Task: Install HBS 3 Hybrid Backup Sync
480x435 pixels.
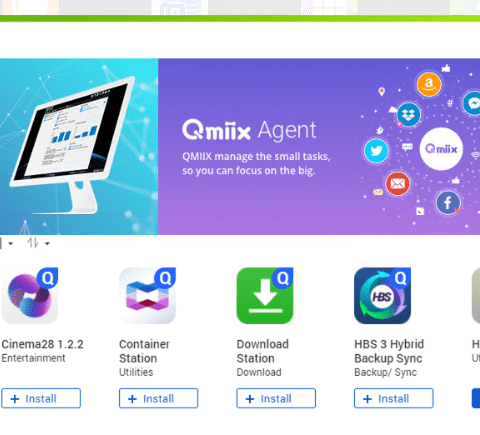Action: (x=394, y=398)
